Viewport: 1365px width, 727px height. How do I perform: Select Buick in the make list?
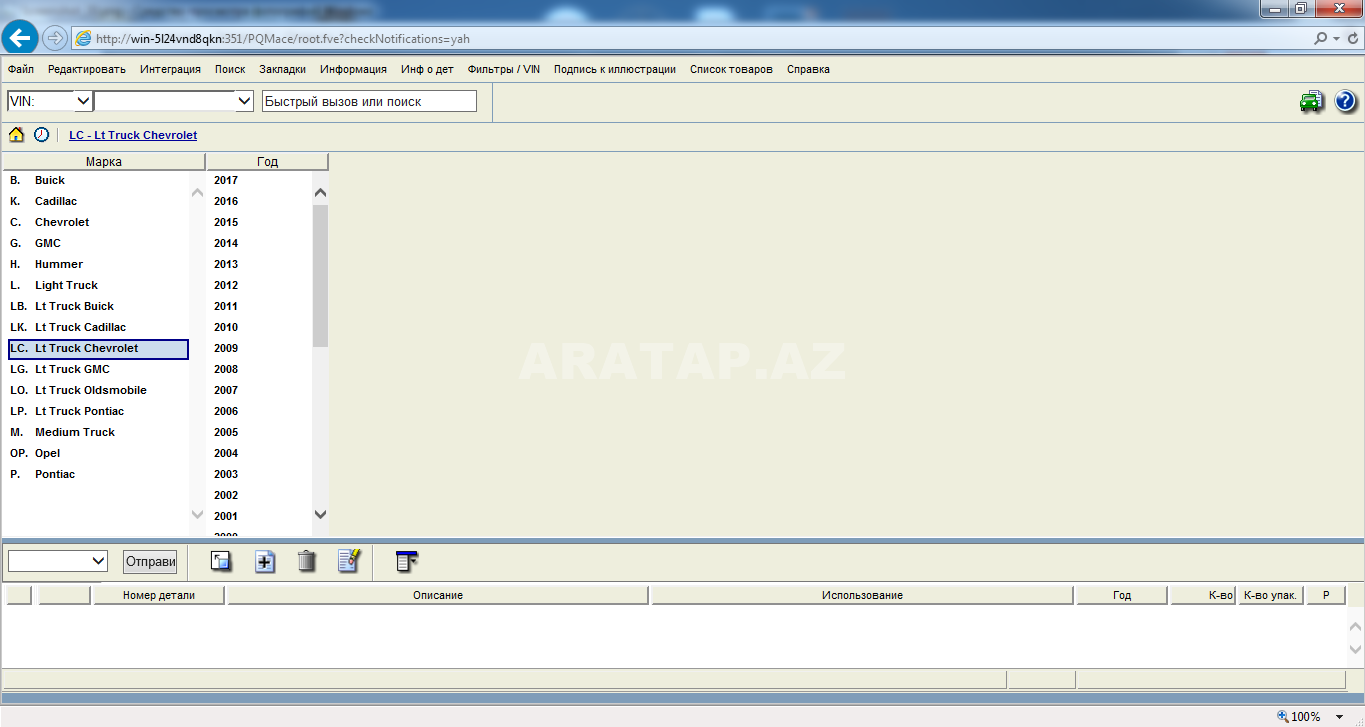[x=50, y=180]
